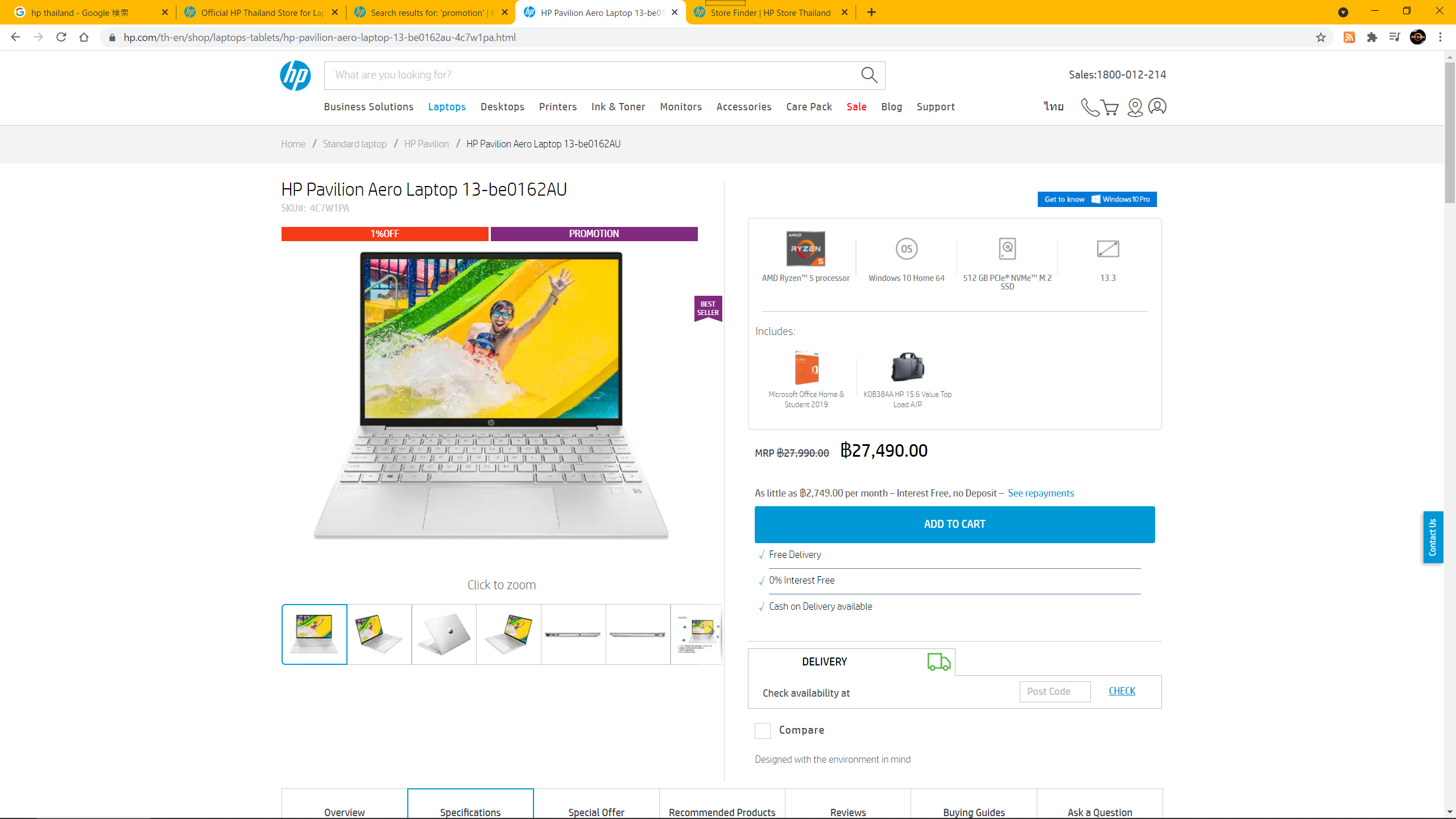Reload the page with the refresh icon
The height and width of the screenshot is (819, 1456).
61,37
